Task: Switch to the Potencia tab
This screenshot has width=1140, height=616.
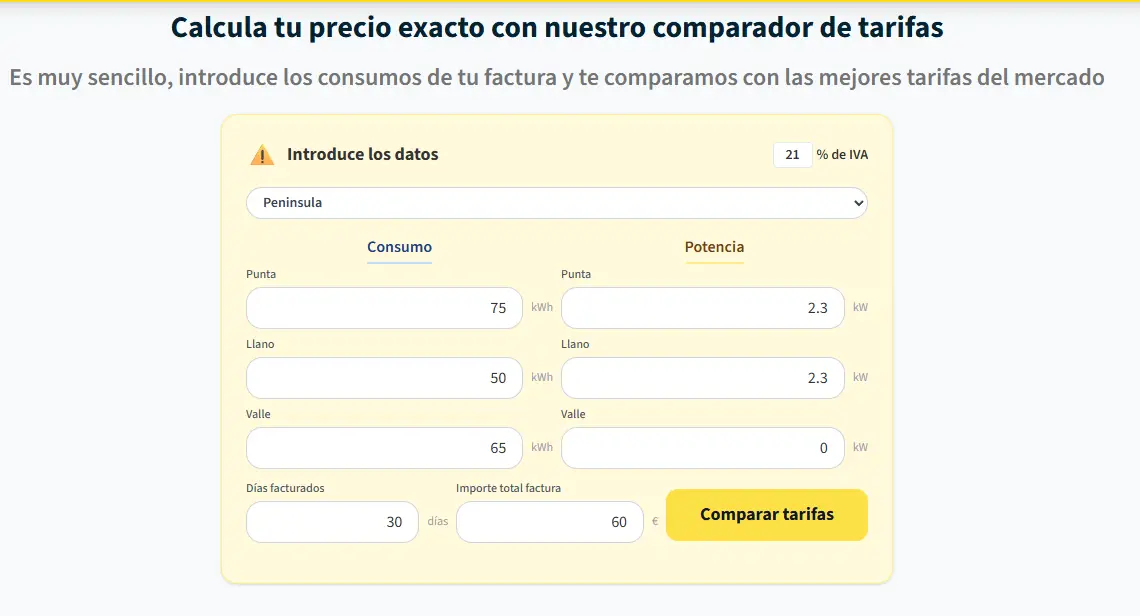Action: (x=714, y=247)
